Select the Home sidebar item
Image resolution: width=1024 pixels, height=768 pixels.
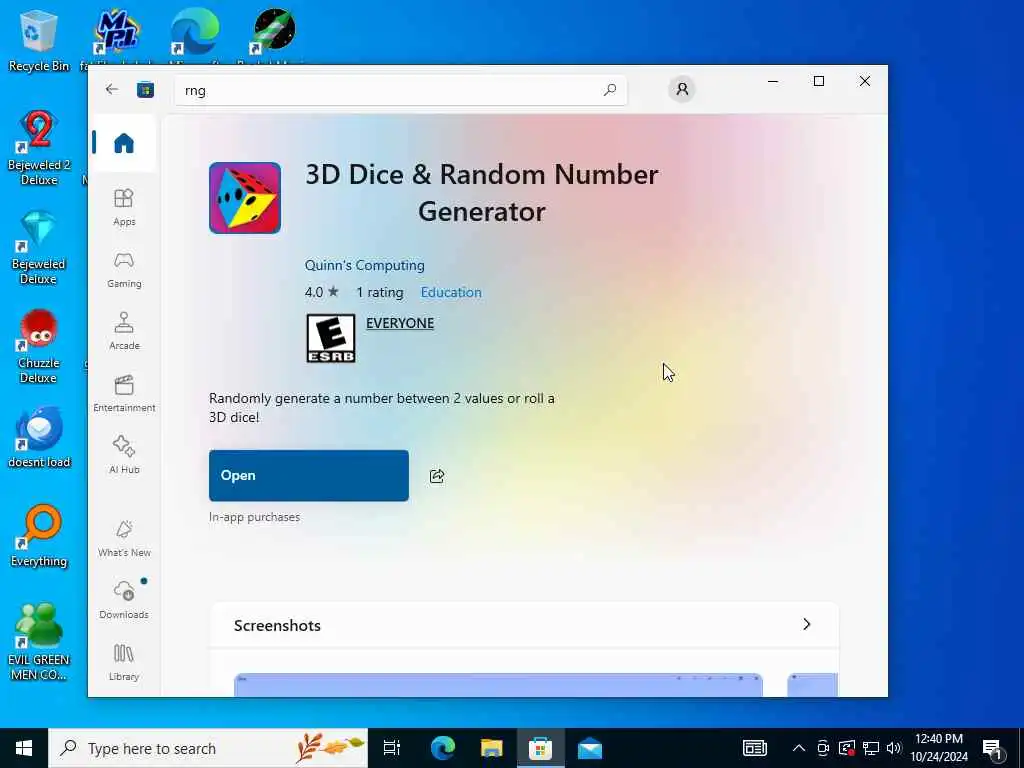click(123, 143)
